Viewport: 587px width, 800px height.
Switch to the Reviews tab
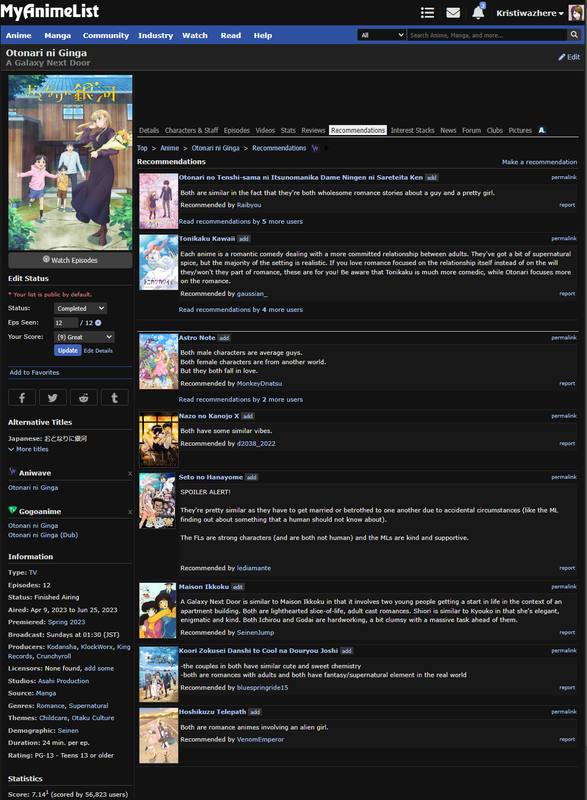coord(313,130)
